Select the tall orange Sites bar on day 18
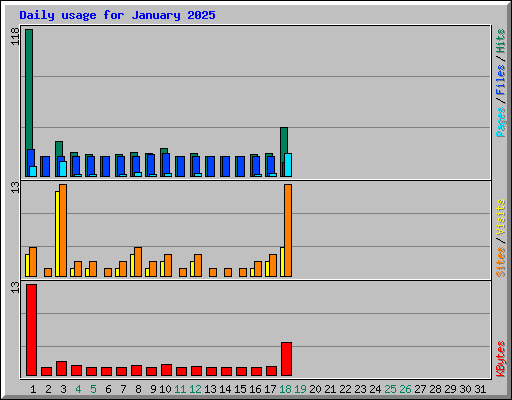Image resolution: width=512 pixels, height=400 pixels. click(288, 230)
